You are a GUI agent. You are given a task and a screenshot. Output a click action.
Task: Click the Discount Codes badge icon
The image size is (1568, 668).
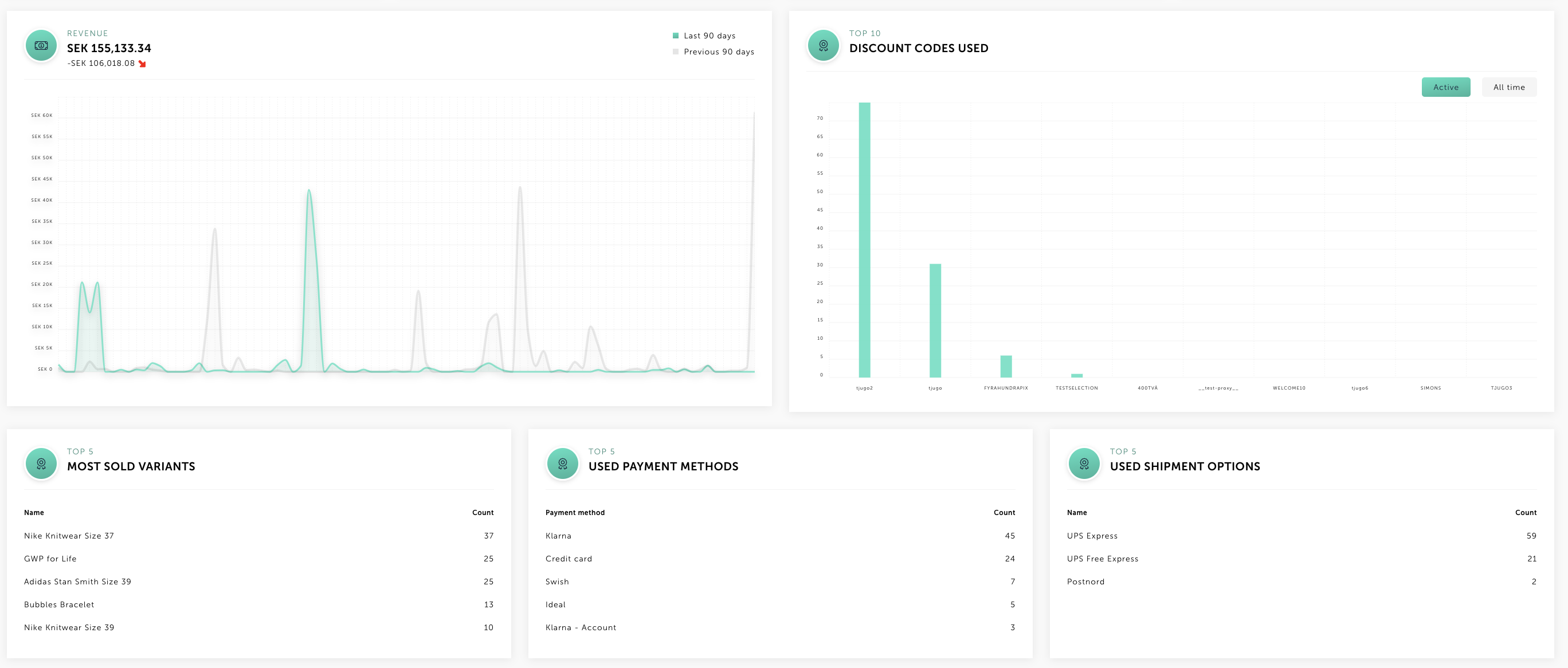click(x=823, y=46)
